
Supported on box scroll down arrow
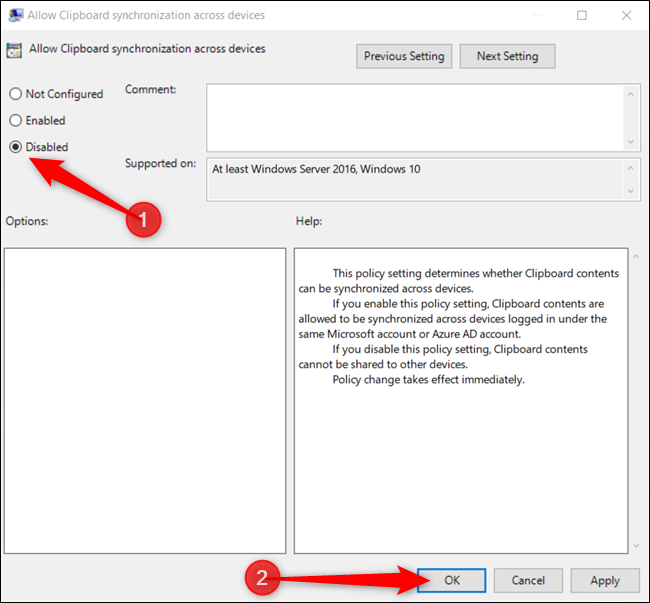pos(631,191)
